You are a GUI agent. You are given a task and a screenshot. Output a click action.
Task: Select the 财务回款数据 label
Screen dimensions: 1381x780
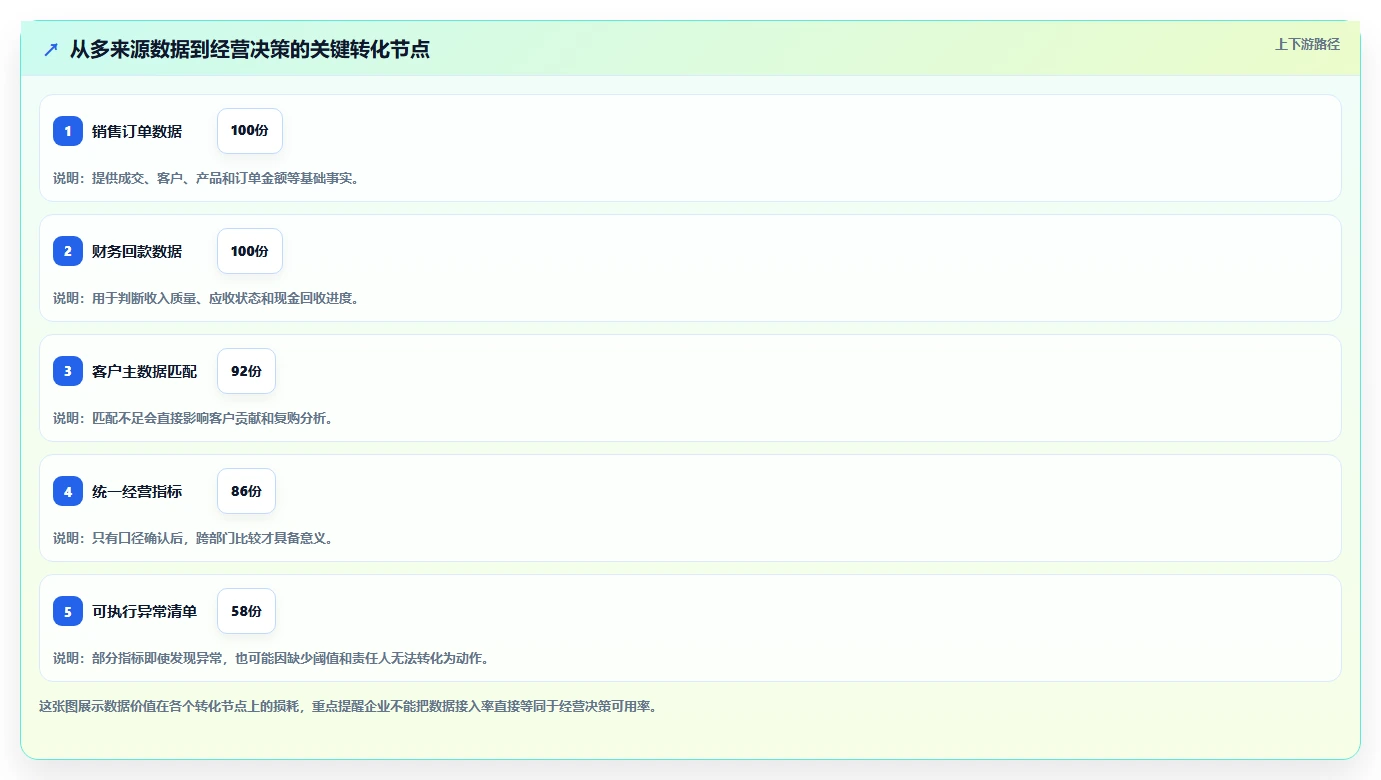tap(137, 251)
